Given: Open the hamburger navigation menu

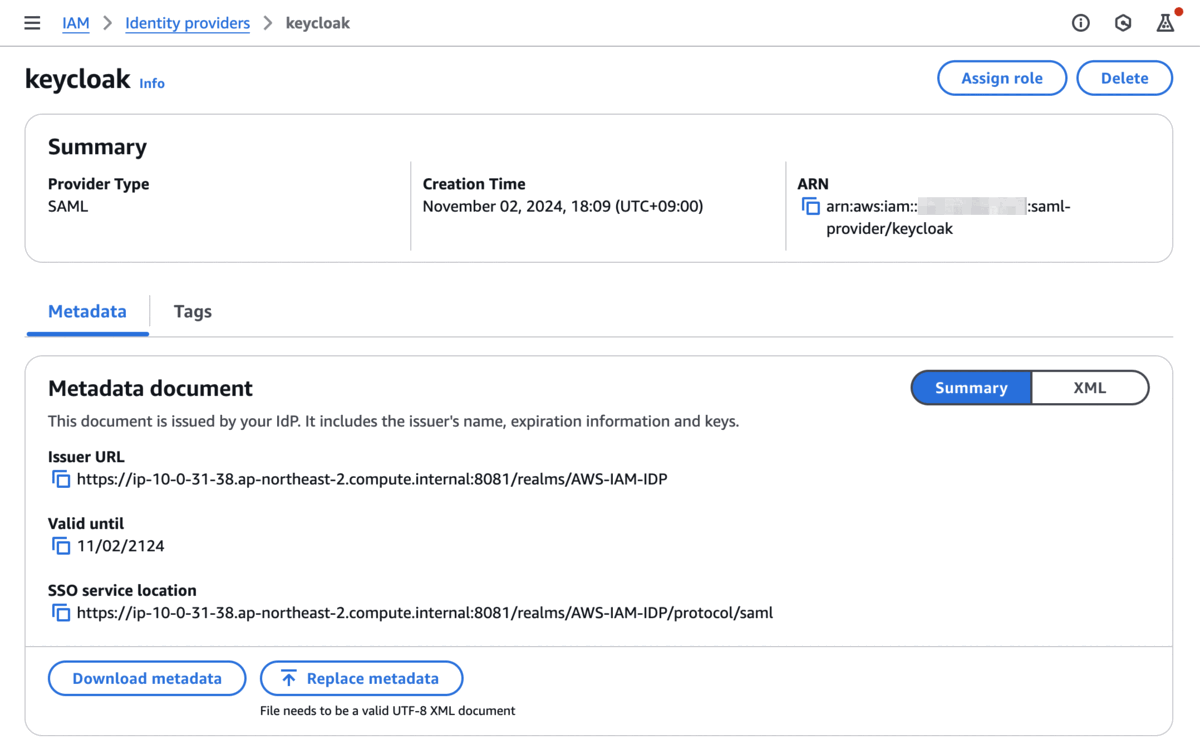Looking at the screenshot, I should pos(32,23).
